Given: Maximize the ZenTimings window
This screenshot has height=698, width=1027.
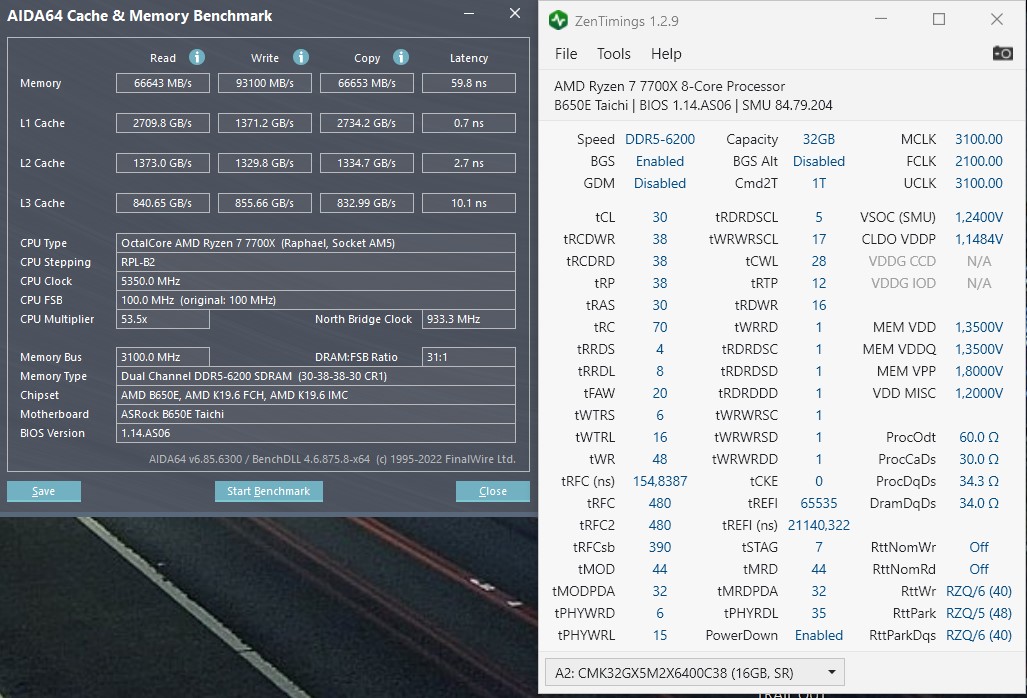Looking at the screenshot, I should 939,20.
